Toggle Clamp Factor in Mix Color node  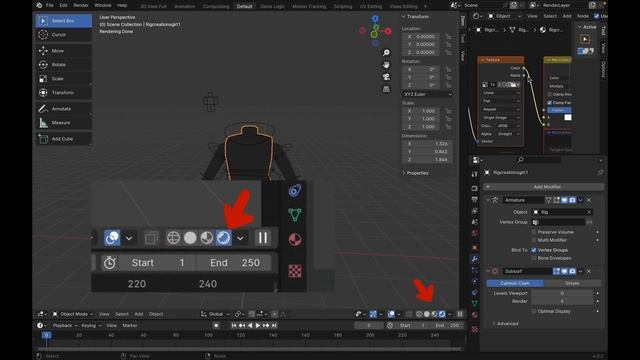(549, 102)
